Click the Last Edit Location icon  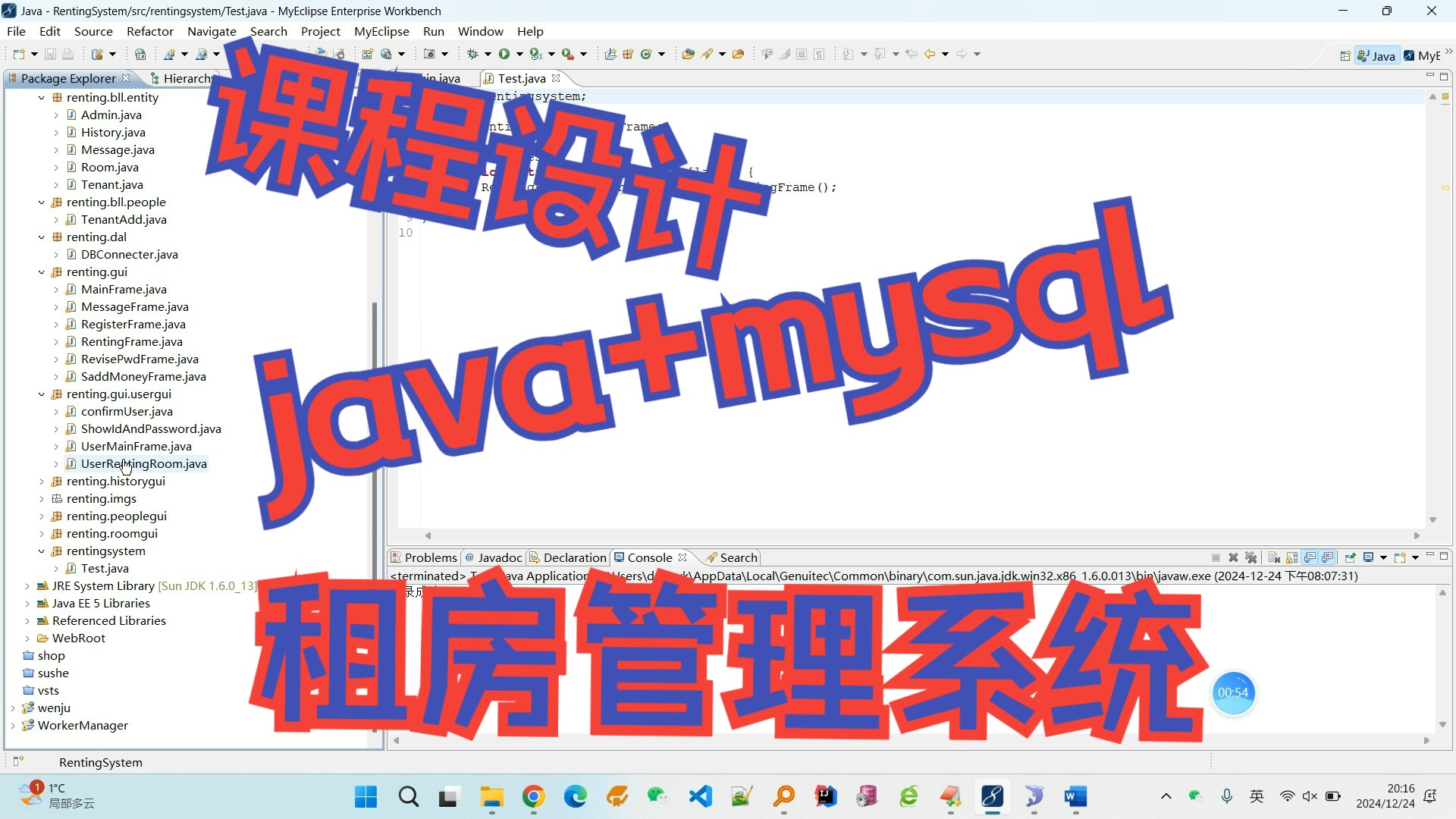point(912,54)
